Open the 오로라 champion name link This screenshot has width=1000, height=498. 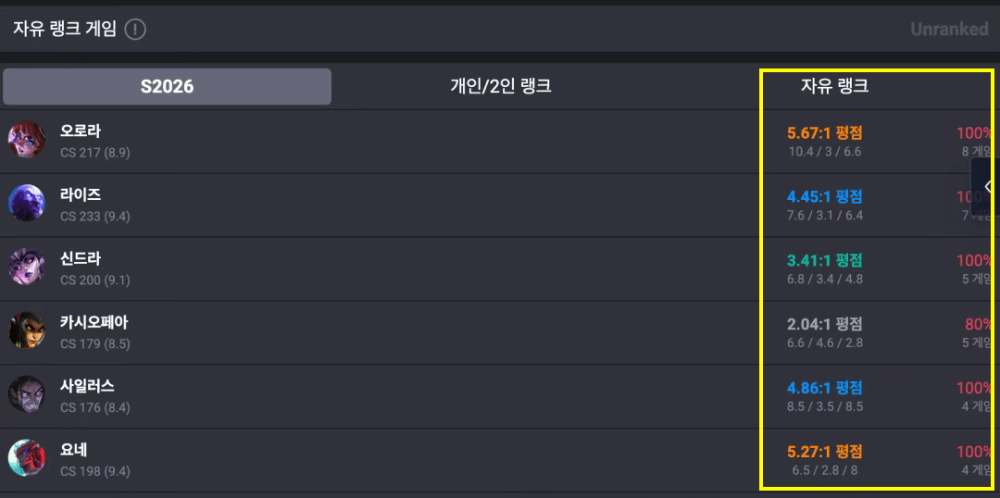point(80,131)
